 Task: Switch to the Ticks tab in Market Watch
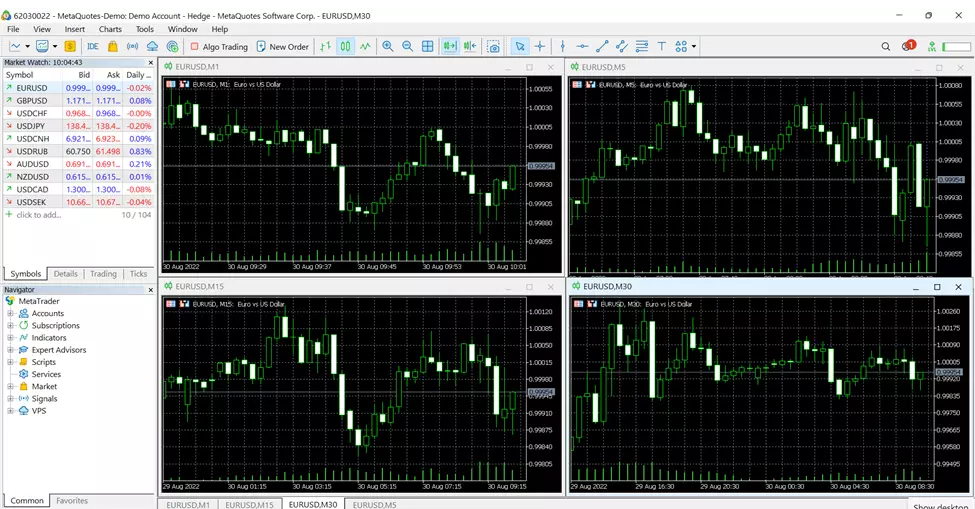tap(138, 273)
